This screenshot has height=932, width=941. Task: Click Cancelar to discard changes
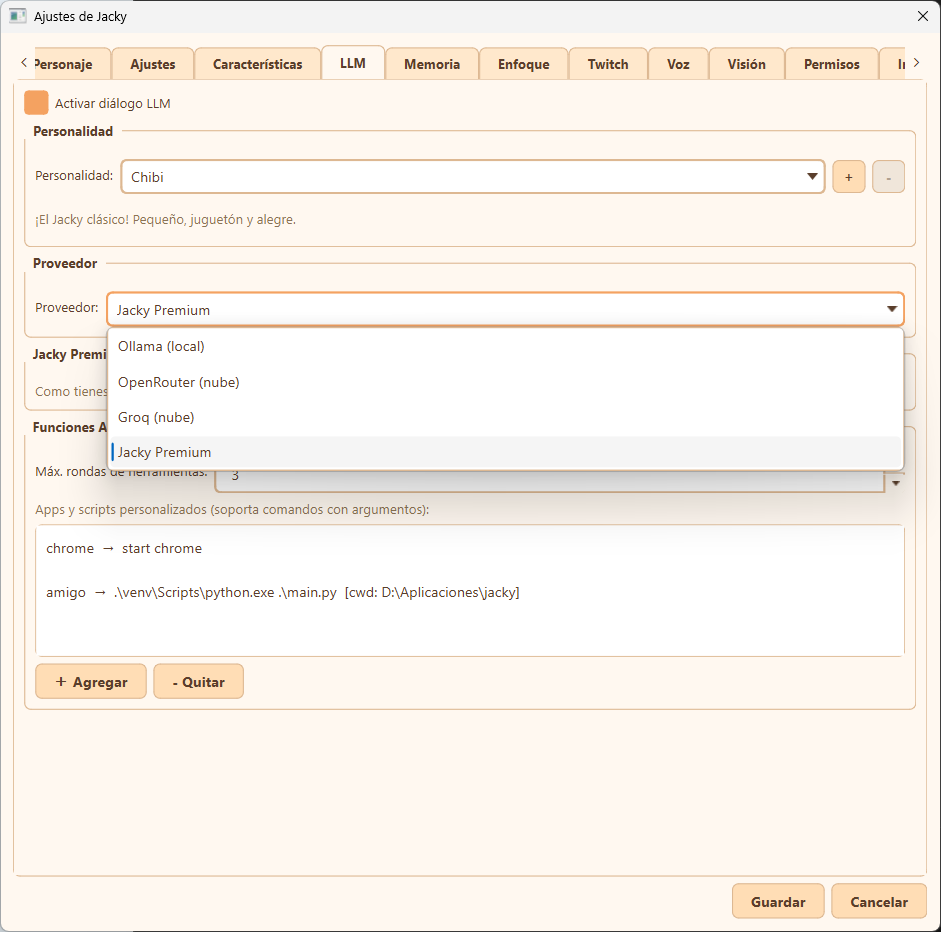point(879,901)
